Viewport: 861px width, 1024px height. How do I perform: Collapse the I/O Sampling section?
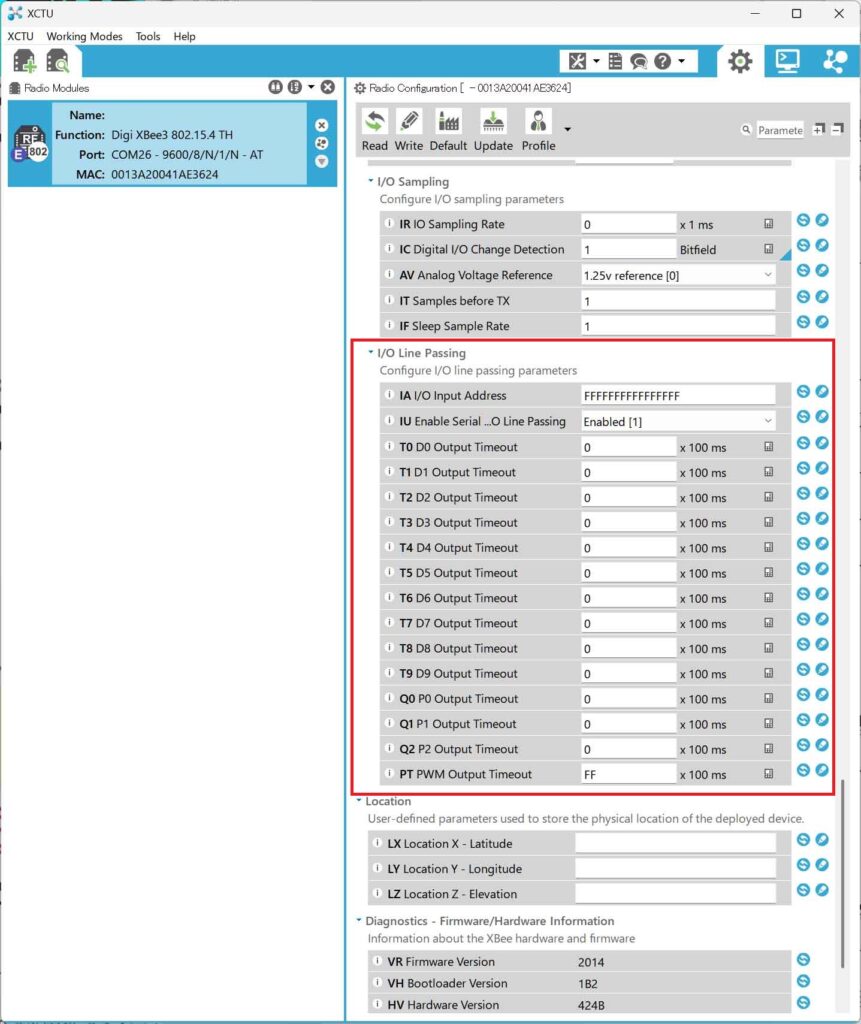tap(370, 181)
